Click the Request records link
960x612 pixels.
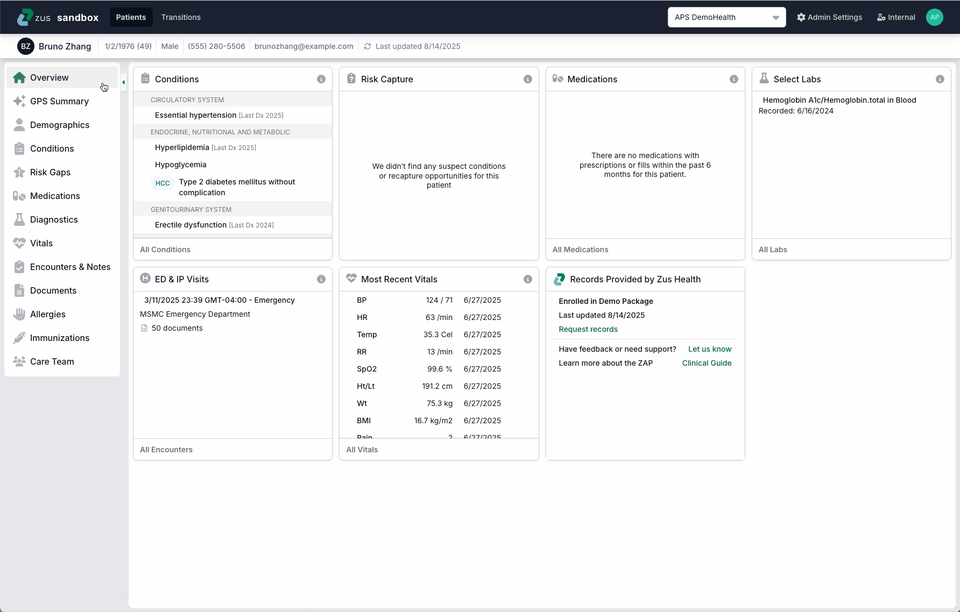(x=588, y=329)
